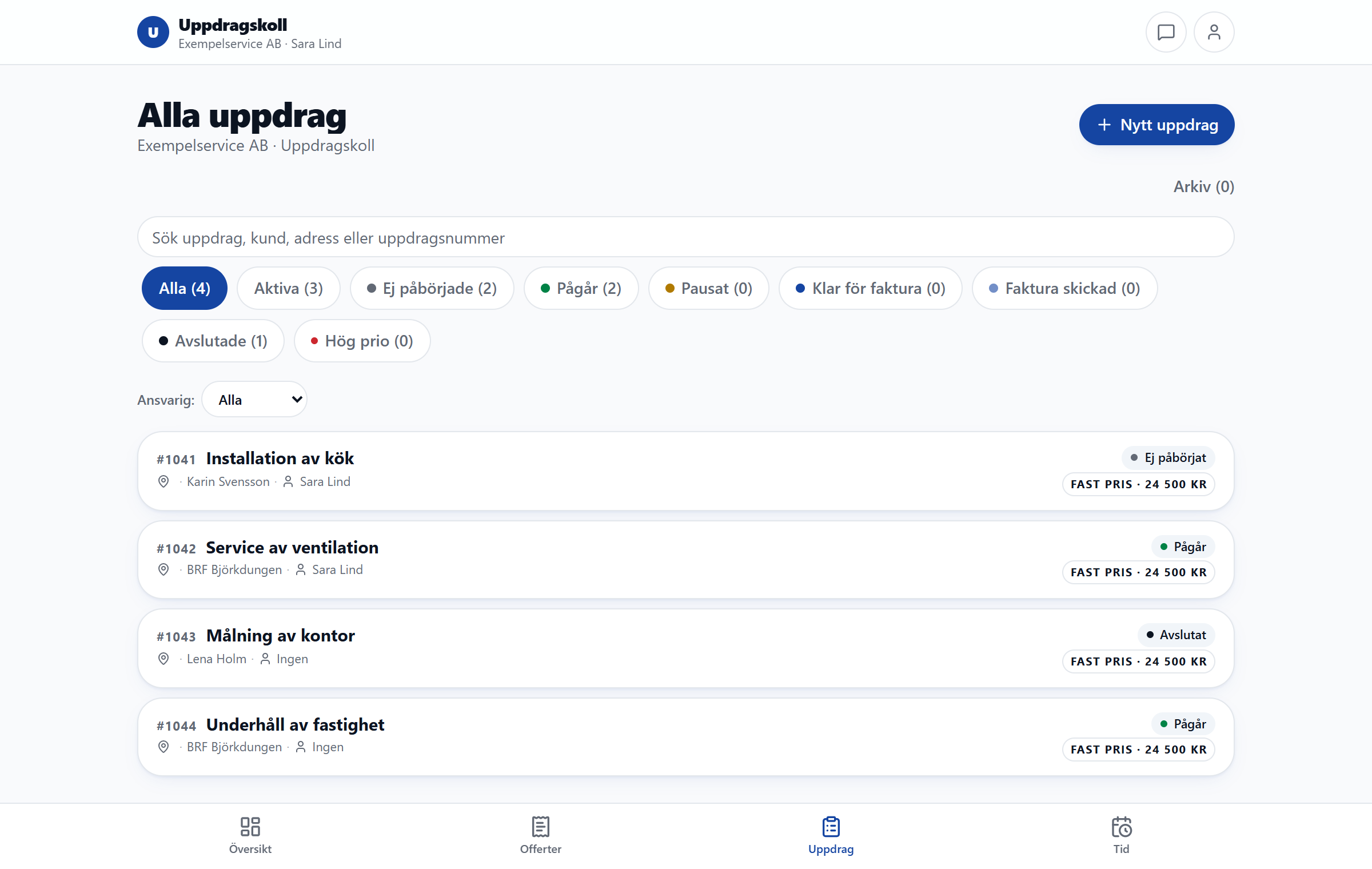Image resolution: width=1372 pixels, height=869 pixels.
Task: Filter by Hög prio (0)
Action: coord(362,341)
